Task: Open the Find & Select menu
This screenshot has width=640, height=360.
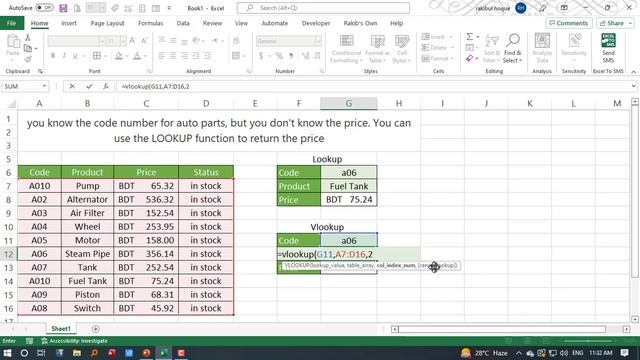Action: [513, 48]
